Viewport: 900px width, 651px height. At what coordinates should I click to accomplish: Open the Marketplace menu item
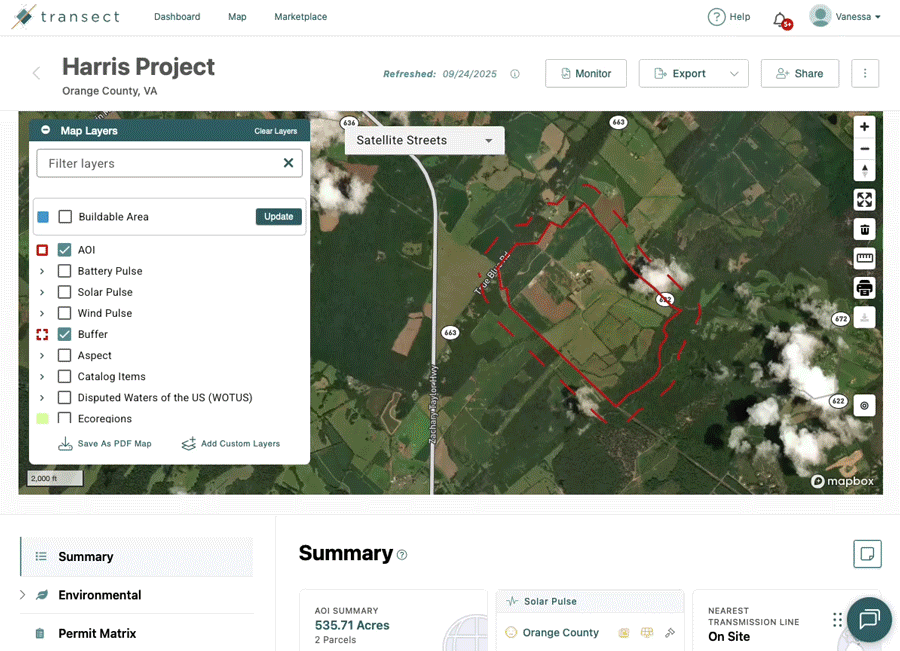pyautogui.click(x=300, y=17)
